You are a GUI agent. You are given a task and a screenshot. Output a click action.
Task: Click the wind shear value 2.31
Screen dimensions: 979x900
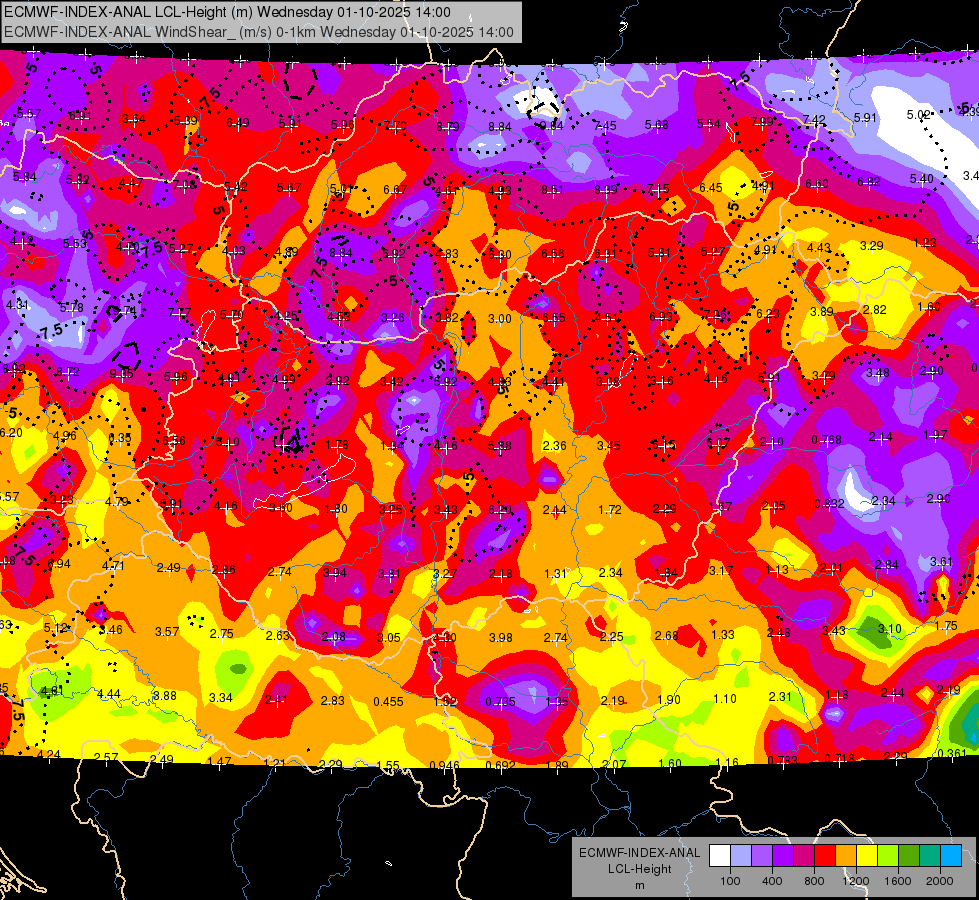click(780, 696)
